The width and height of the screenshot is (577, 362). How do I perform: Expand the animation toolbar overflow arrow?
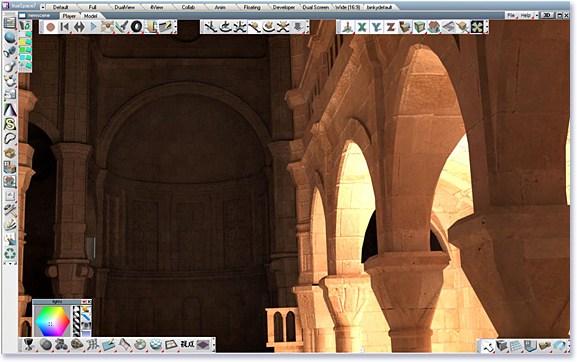(x=175, y=27)
